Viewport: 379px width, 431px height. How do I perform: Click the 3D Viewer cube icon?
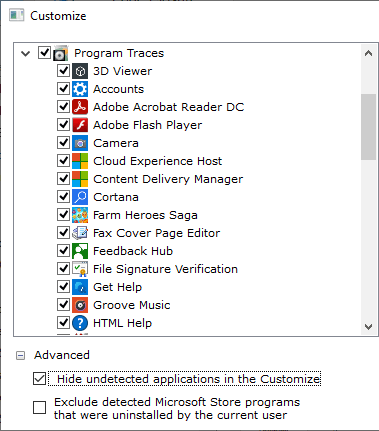pyautogui.click(x=80, y=71)
